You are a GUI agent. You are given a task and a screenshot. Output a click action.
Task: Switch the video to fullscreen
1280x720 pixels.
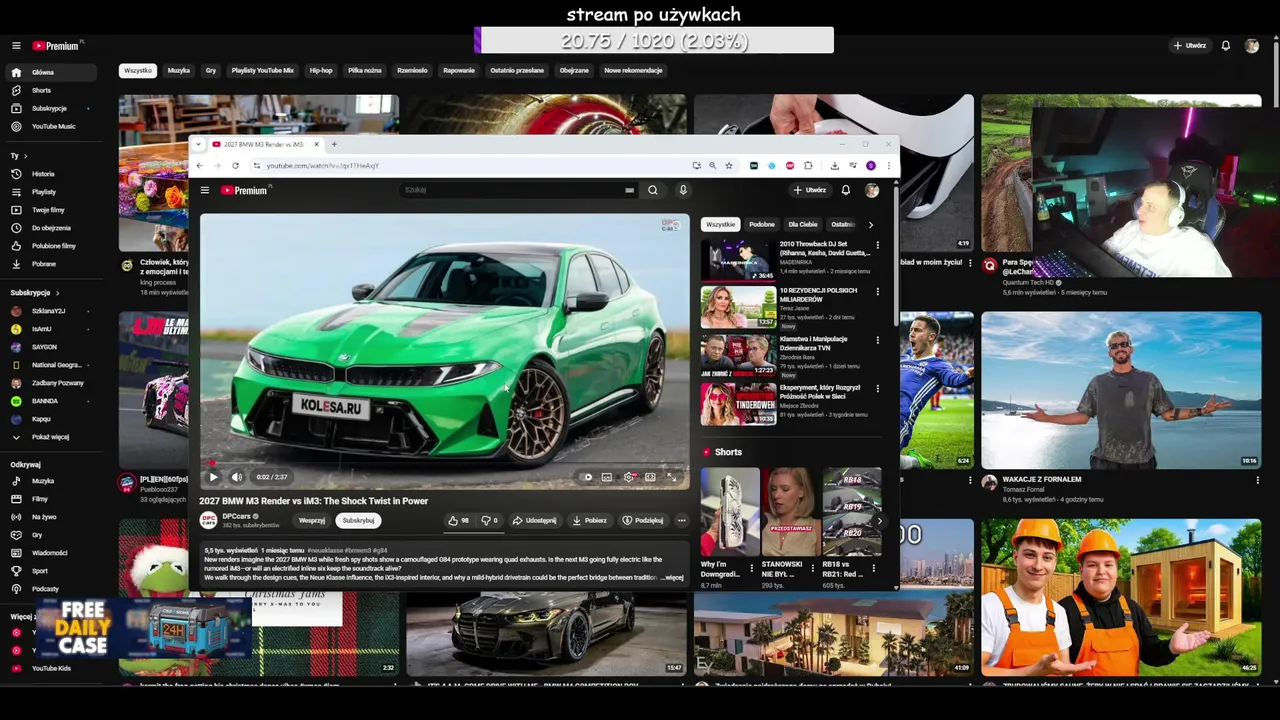pyautogui.click(x=672, y=477)
